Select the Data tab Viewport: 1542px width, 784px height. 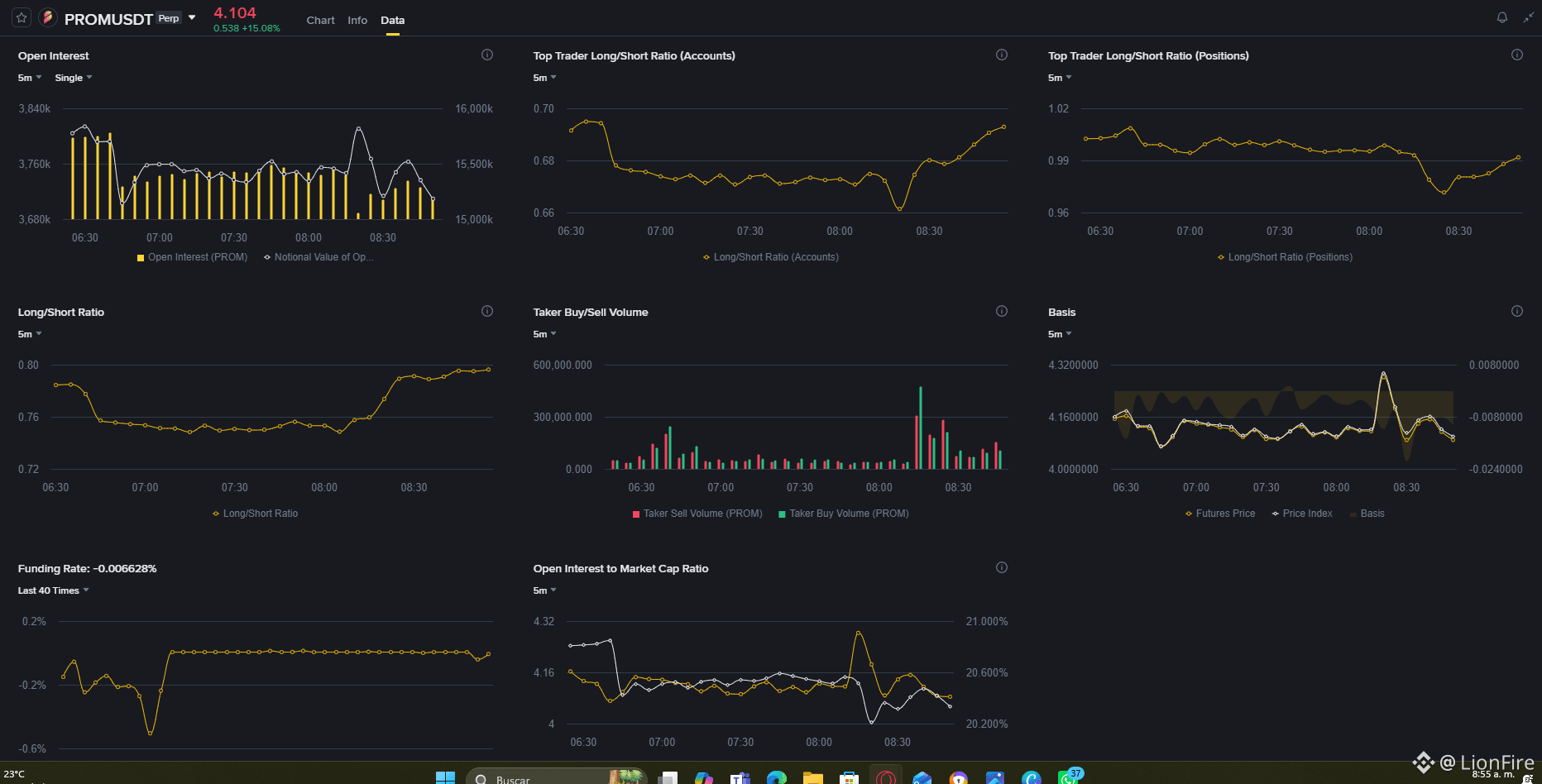tap(393, 20)
